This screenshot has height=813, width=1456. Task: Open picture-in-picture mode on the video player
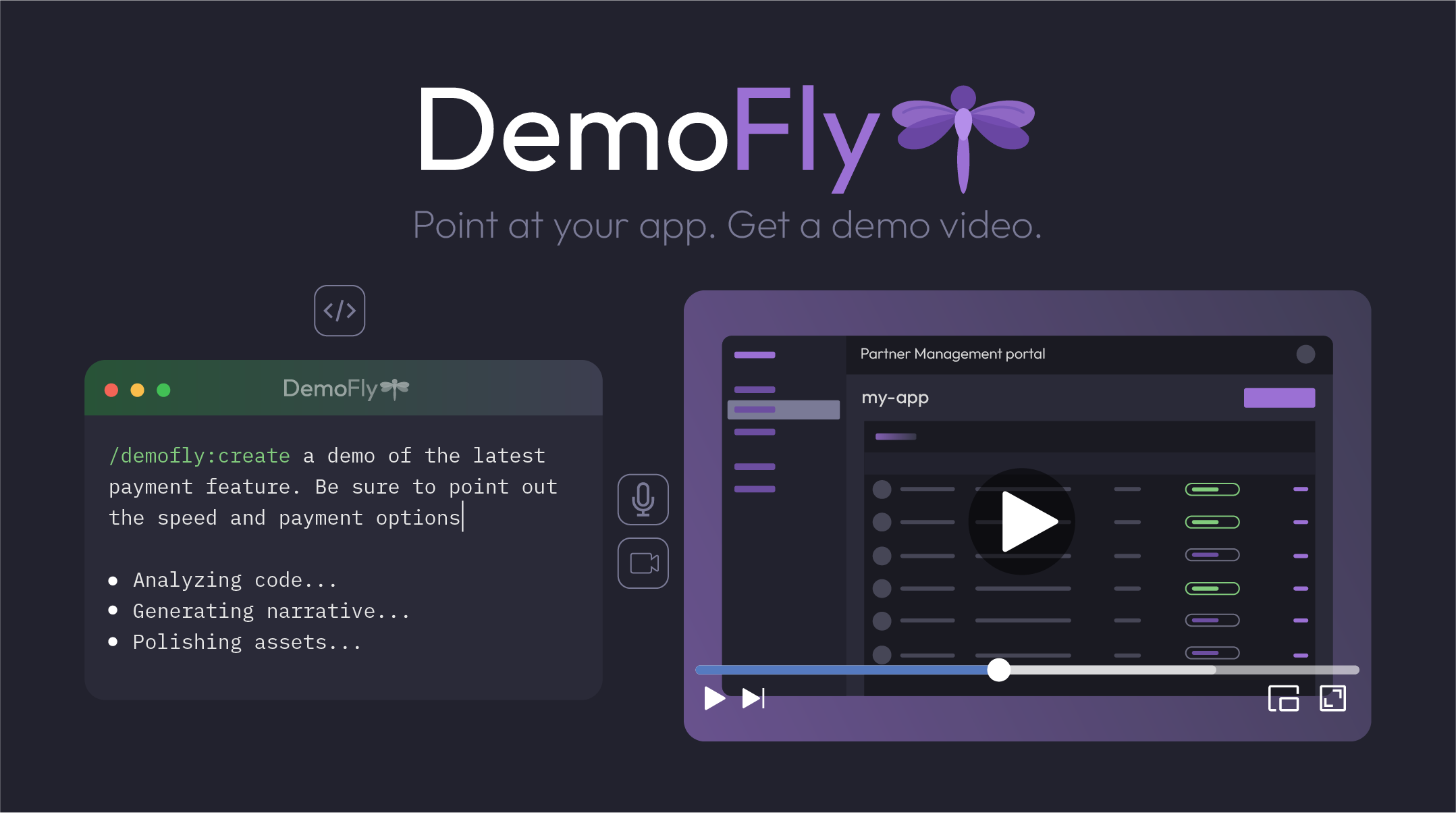1283,699
